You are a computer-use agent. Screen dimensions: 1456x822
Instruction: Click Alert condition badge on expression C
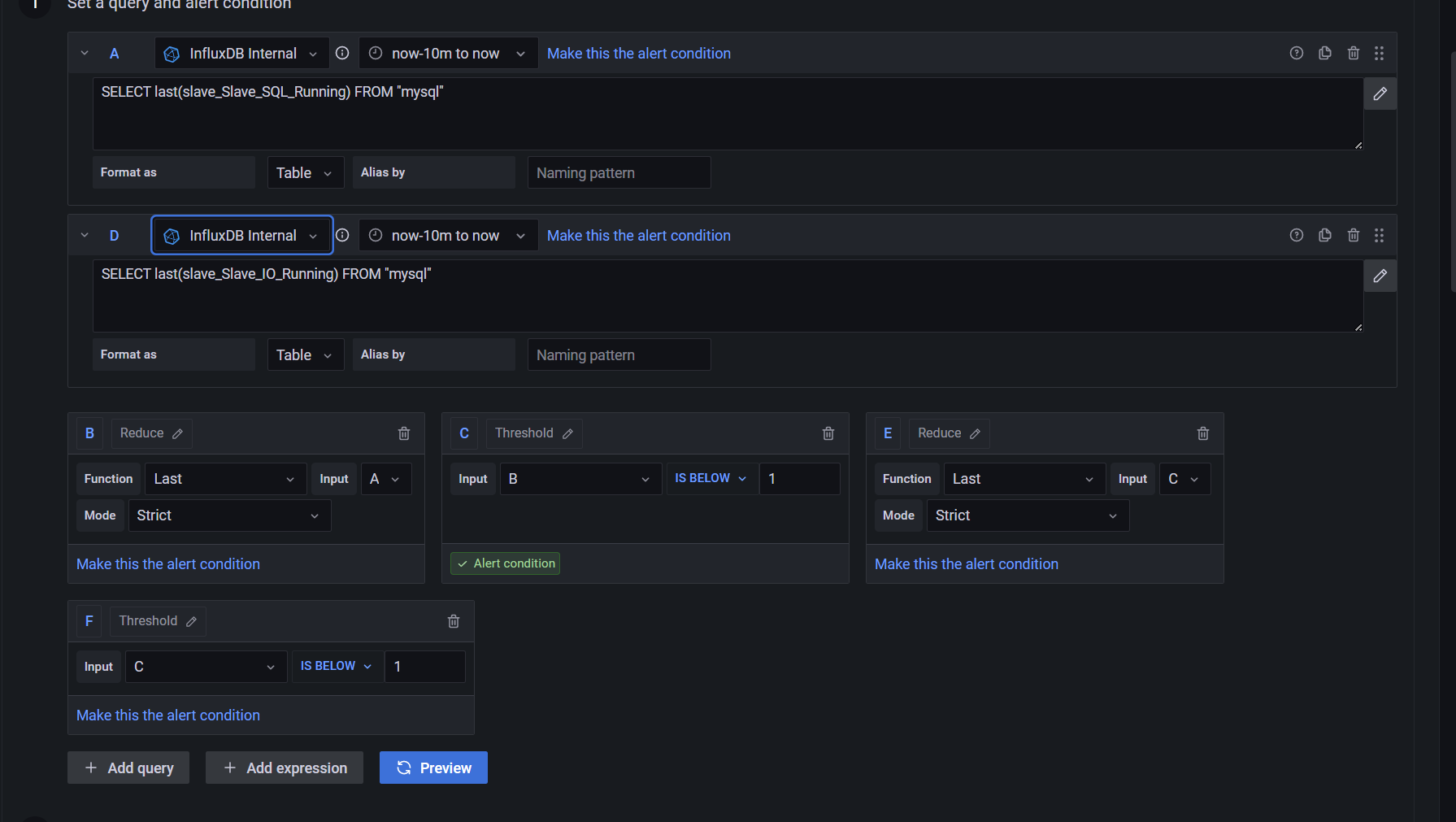pos(506,563)
